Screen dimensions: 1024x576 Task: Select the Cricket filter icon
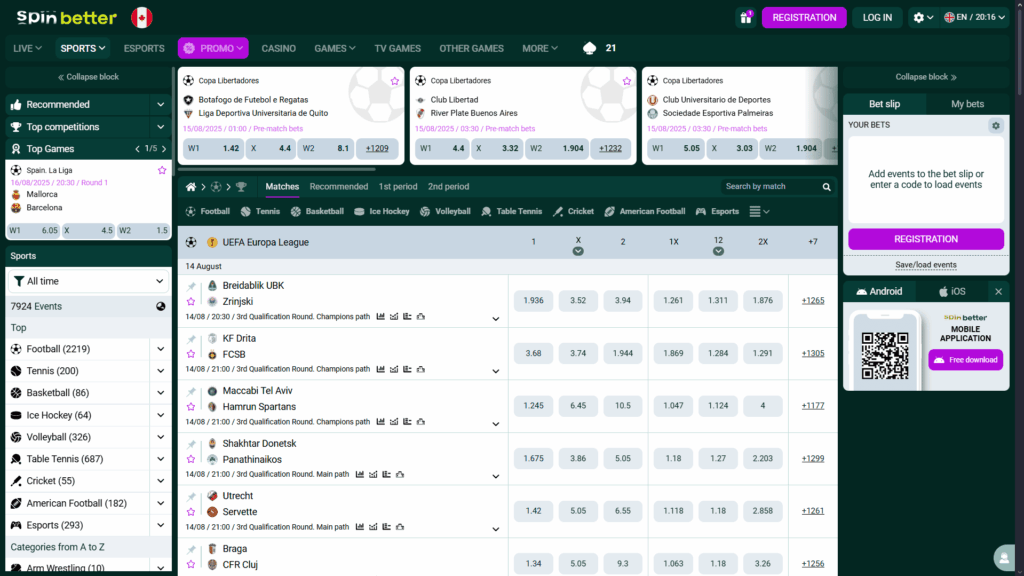560,210
